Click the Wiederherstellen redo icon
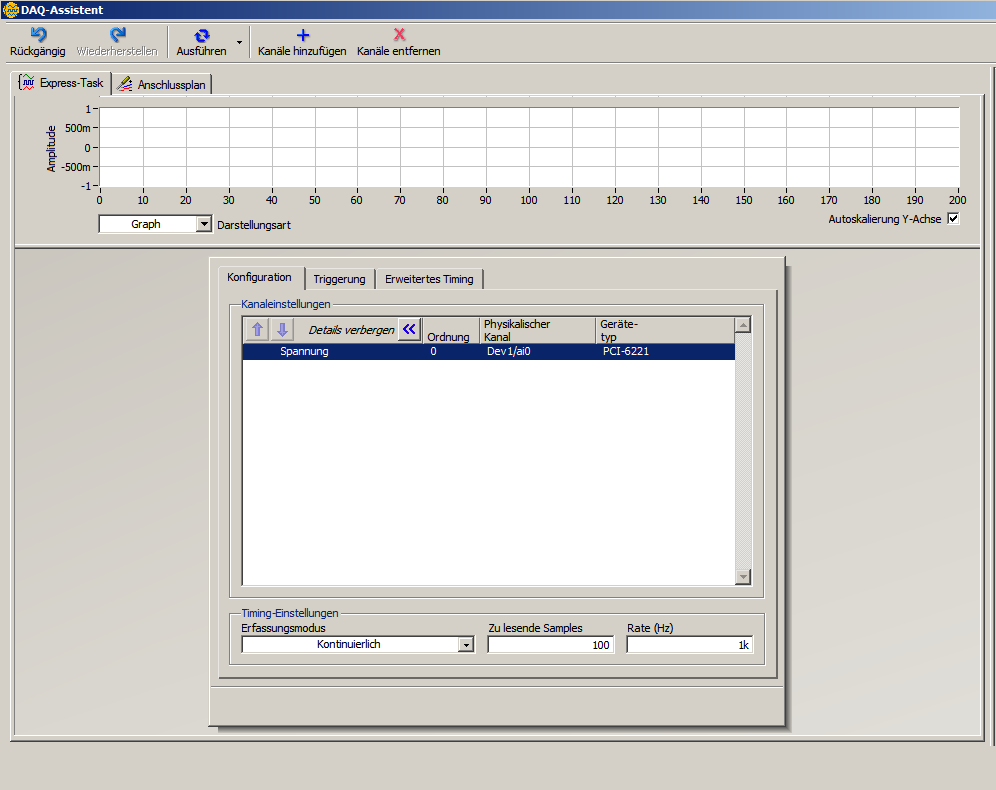Image resolution: width=996 pixels, height=790 pixels. 118,34
